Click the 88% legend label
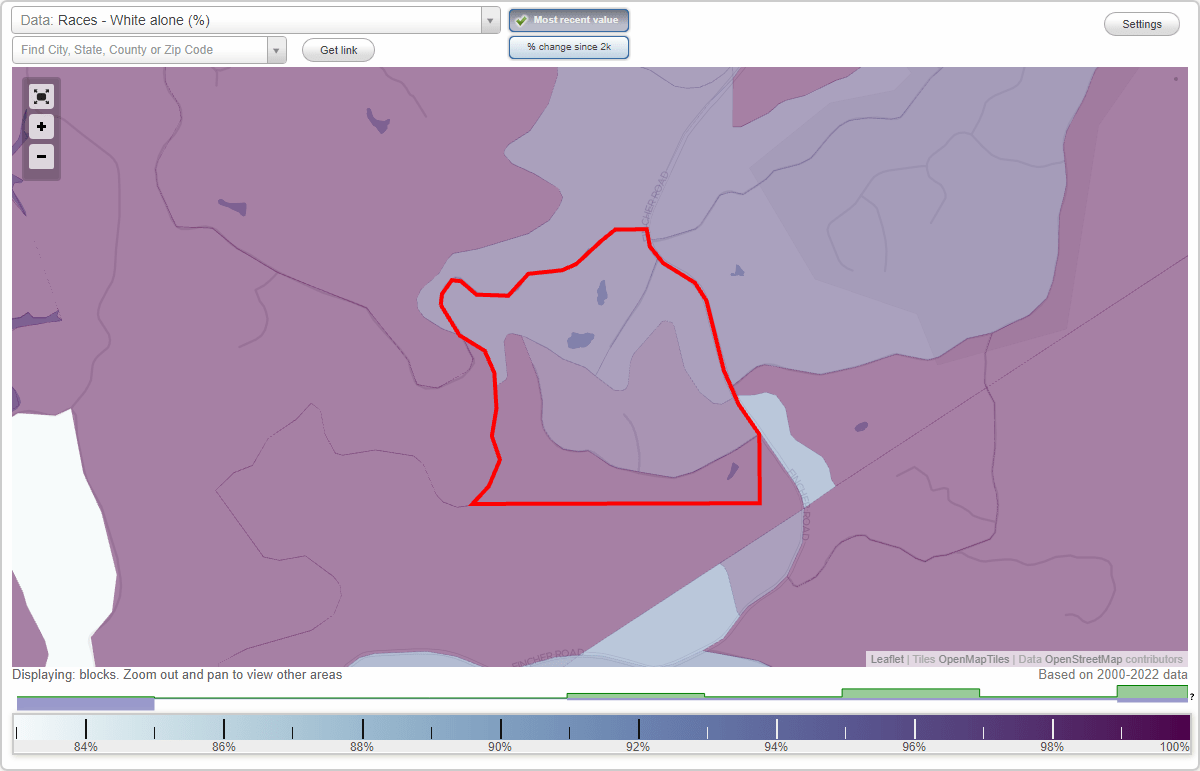Image resolution: width=1200 pixels, height=771 pixels. pyautogui.click(x=362, y=746)
